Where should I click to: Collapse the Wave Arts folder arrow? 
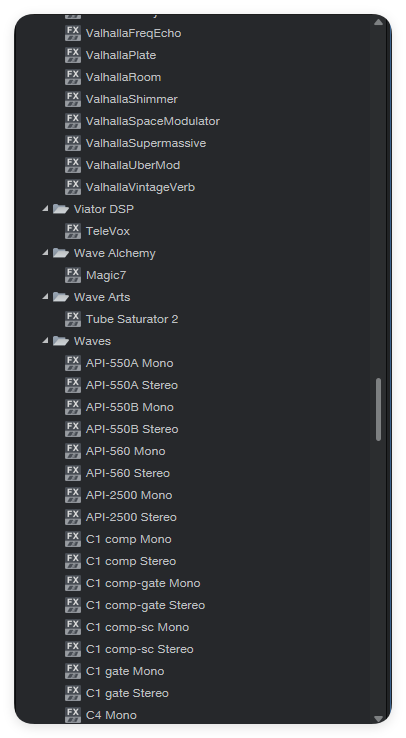tap(45, 297)
